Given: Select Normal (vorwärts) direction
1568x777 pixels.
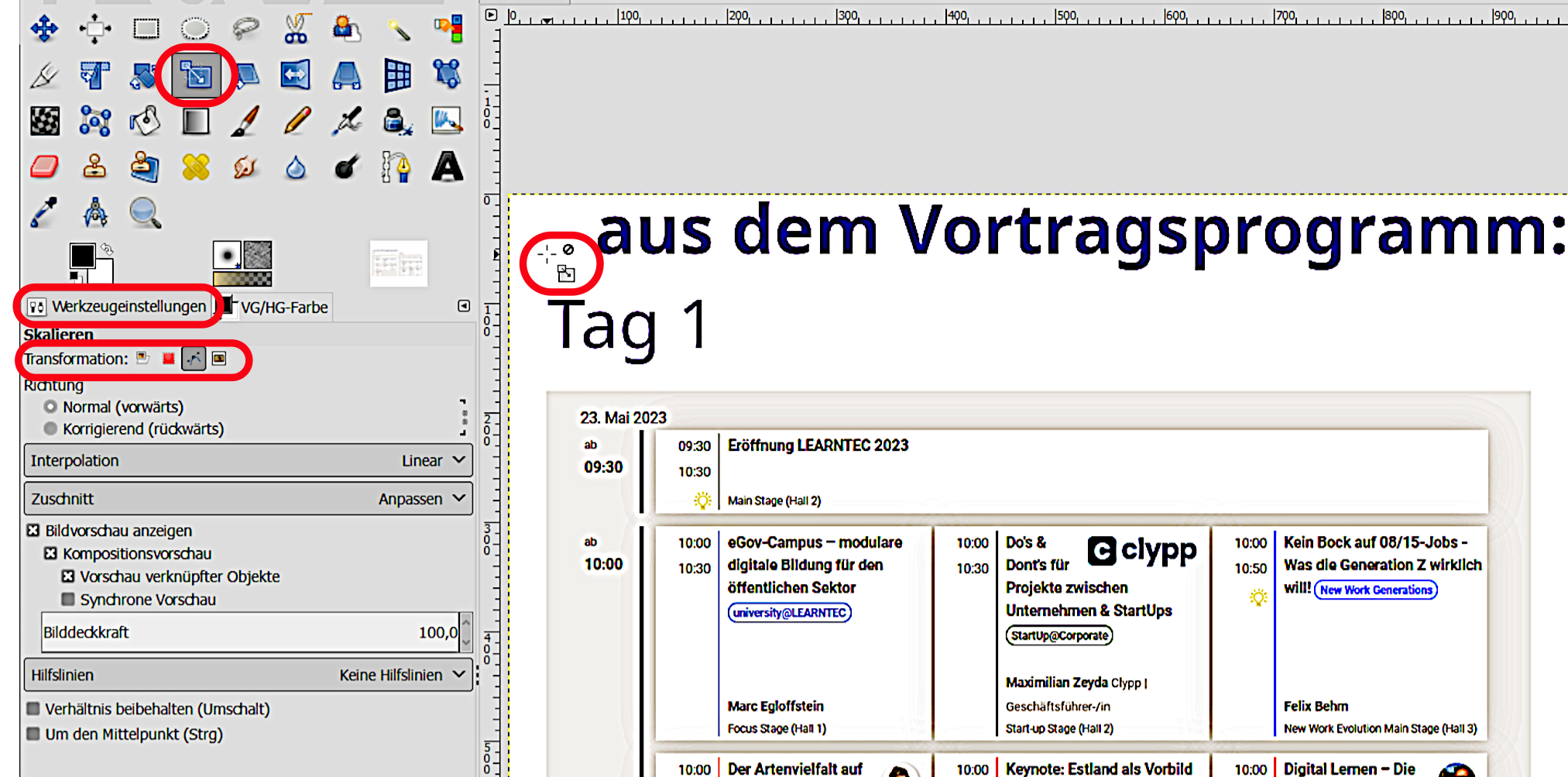Looking at the screenshot, I should (114, 407).
